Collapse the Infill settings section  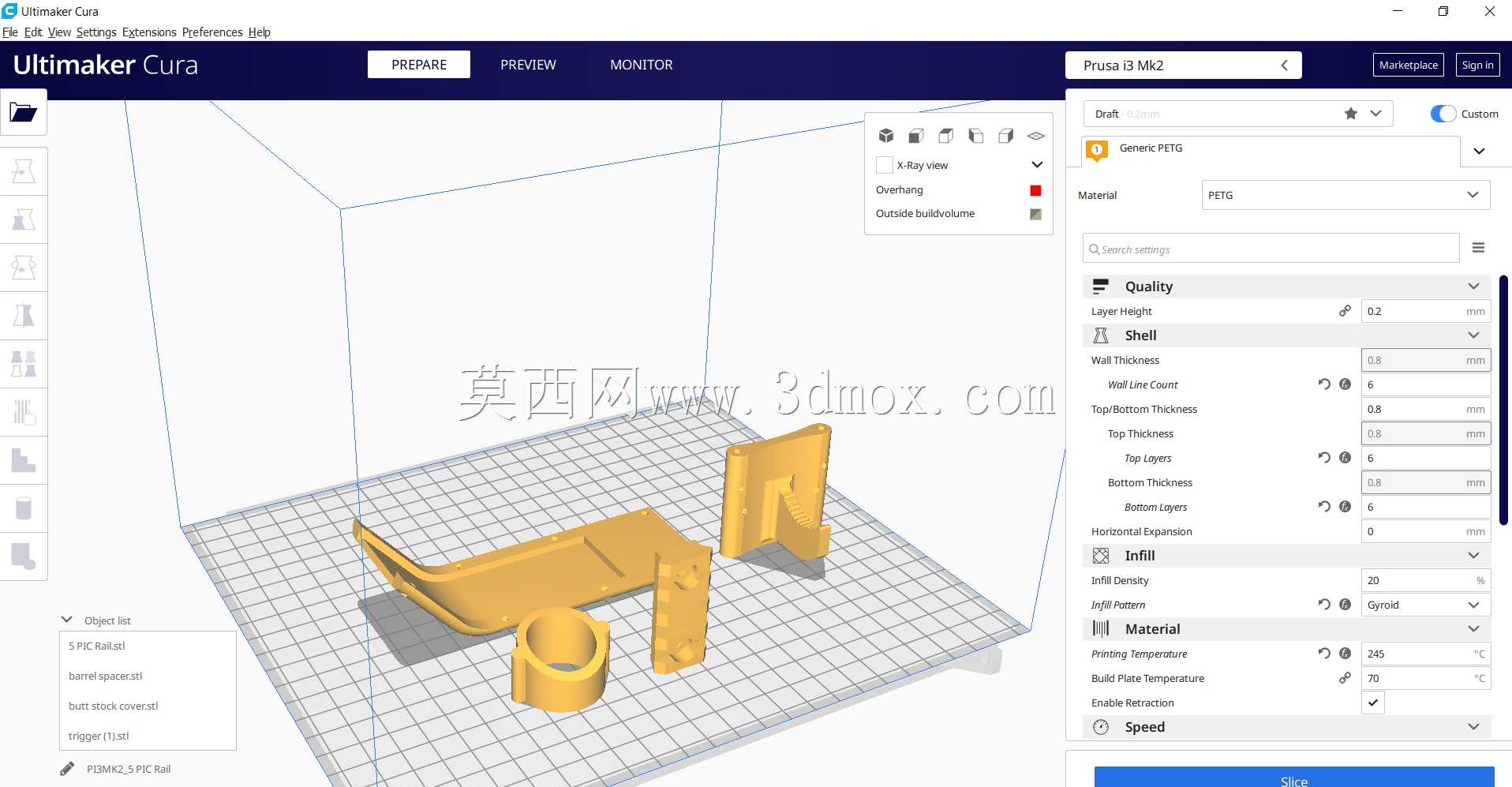coord(1287,556)
